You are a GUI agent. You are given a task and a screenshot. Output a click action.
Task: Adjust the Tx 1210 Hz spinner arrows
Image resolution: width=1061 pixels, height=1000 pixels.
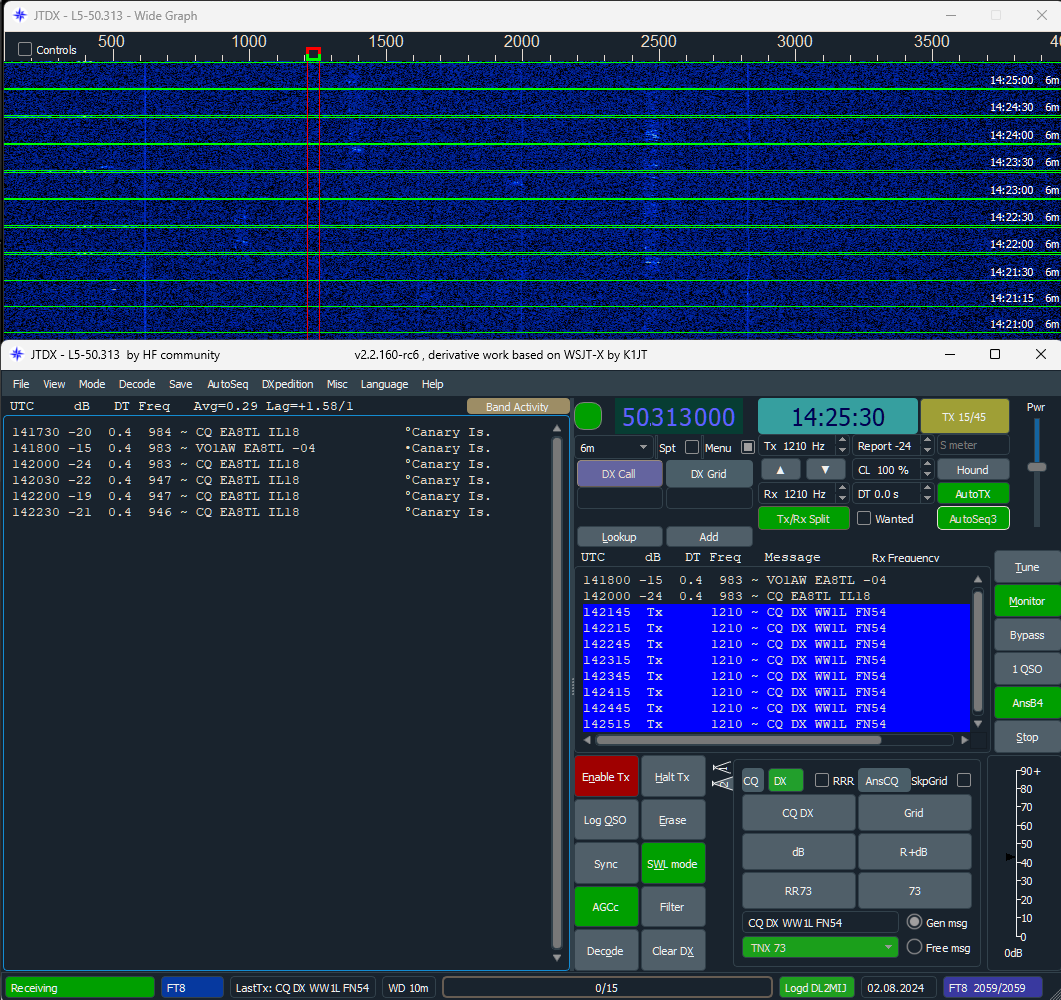pyautogui.click(x=842, y=446)
